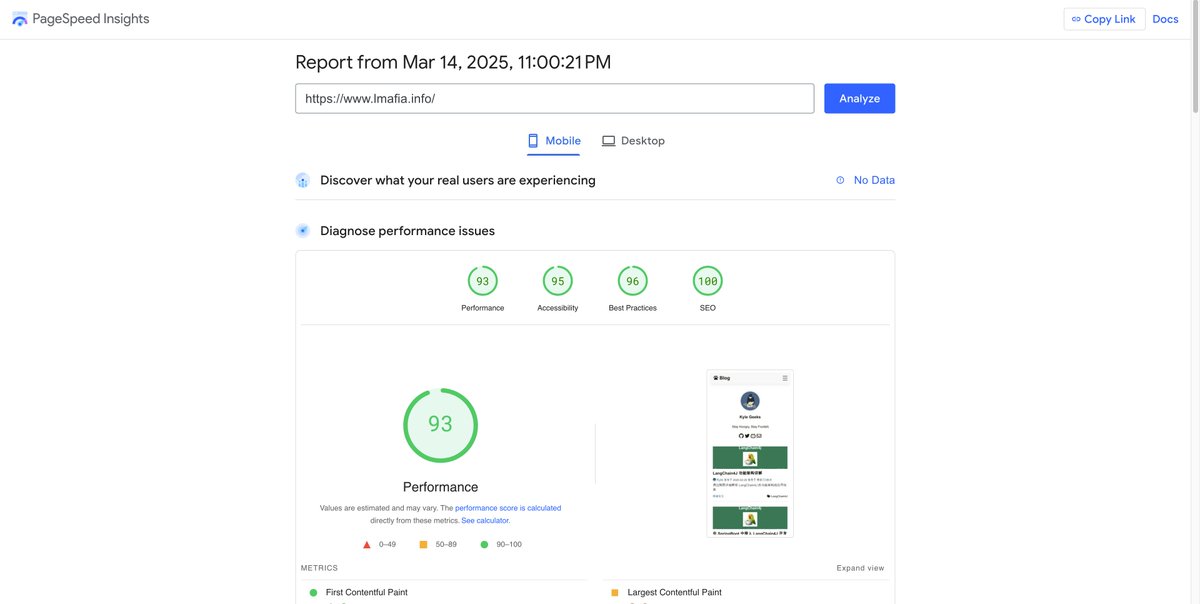This screenshot has width=1200, height=604.
Task: Expand the Diagnose performance issues section
Action: 406,229
